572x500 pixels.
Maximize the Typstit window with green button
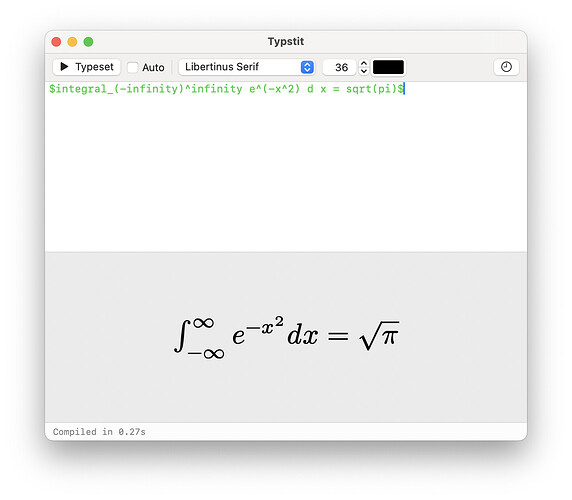coord(88,42)
